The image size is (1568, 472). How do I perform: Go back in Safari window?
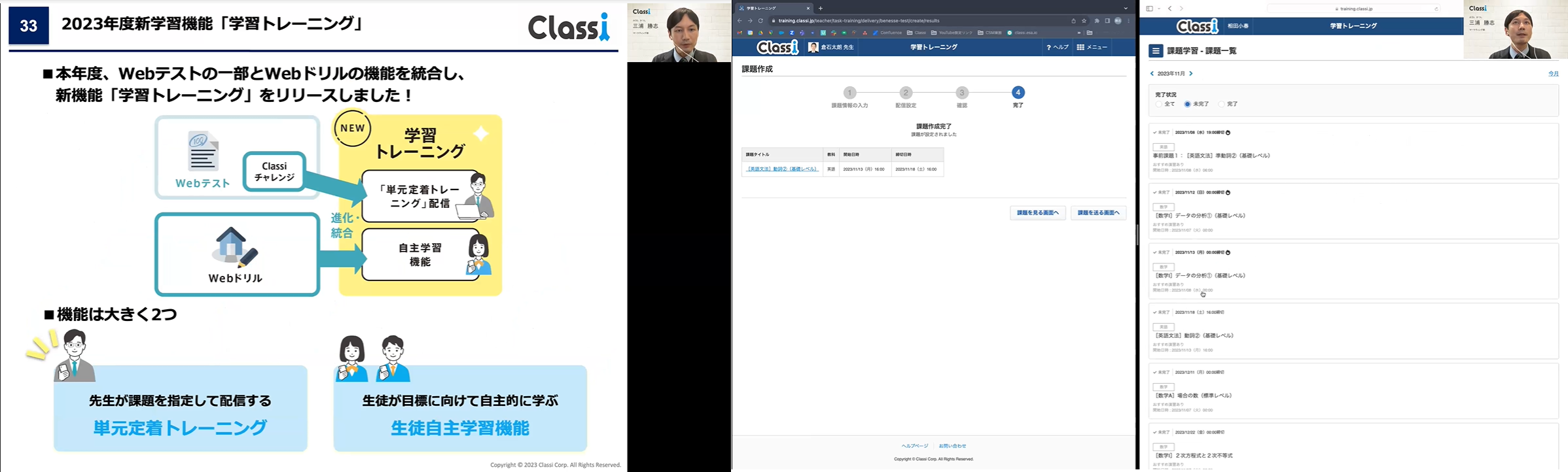[1170, 8]
